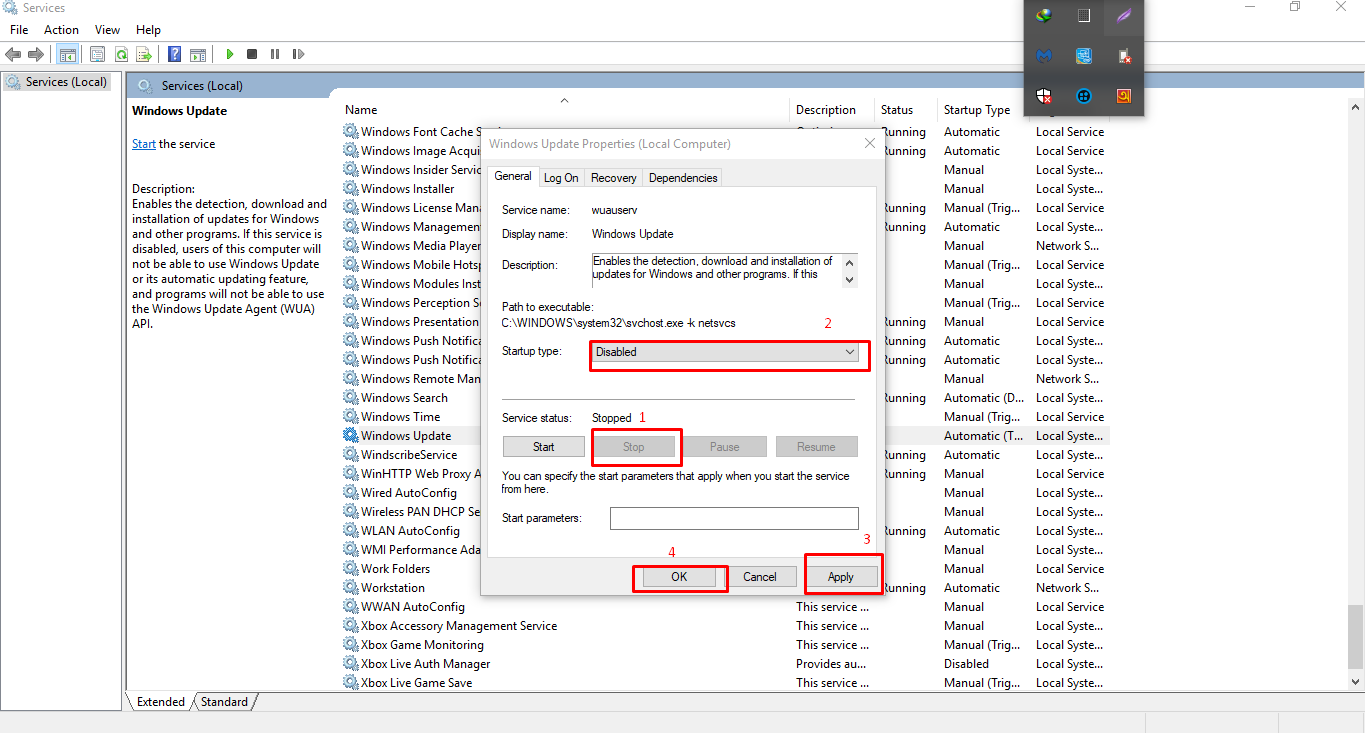The width and height of the screenshot is (1365, 733).
Task: Click the services list scrollbar up arrow
Action: pos(1357,108)
